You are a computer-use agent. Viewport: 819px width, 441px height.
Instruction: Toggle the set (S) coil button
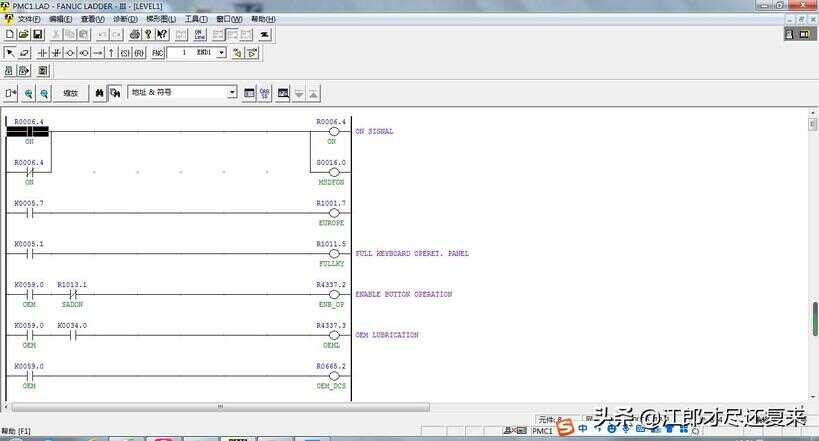(x=125, y=53)
